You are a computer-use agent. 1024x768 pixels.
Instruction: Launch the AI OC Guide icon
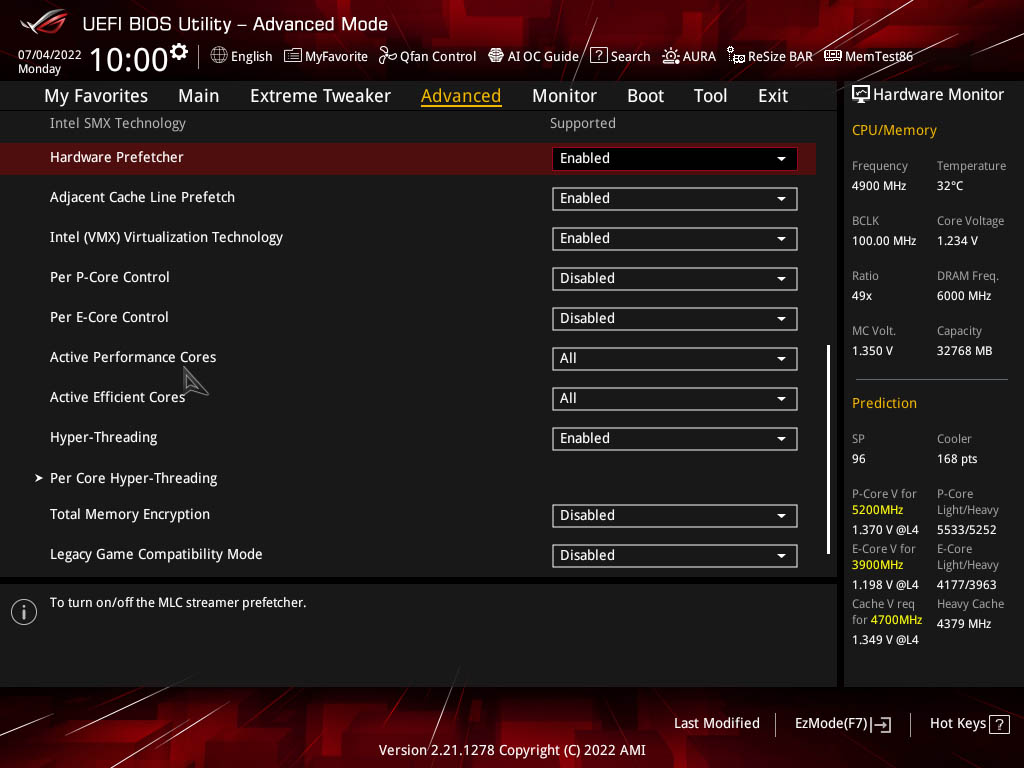tap(496, 56)
